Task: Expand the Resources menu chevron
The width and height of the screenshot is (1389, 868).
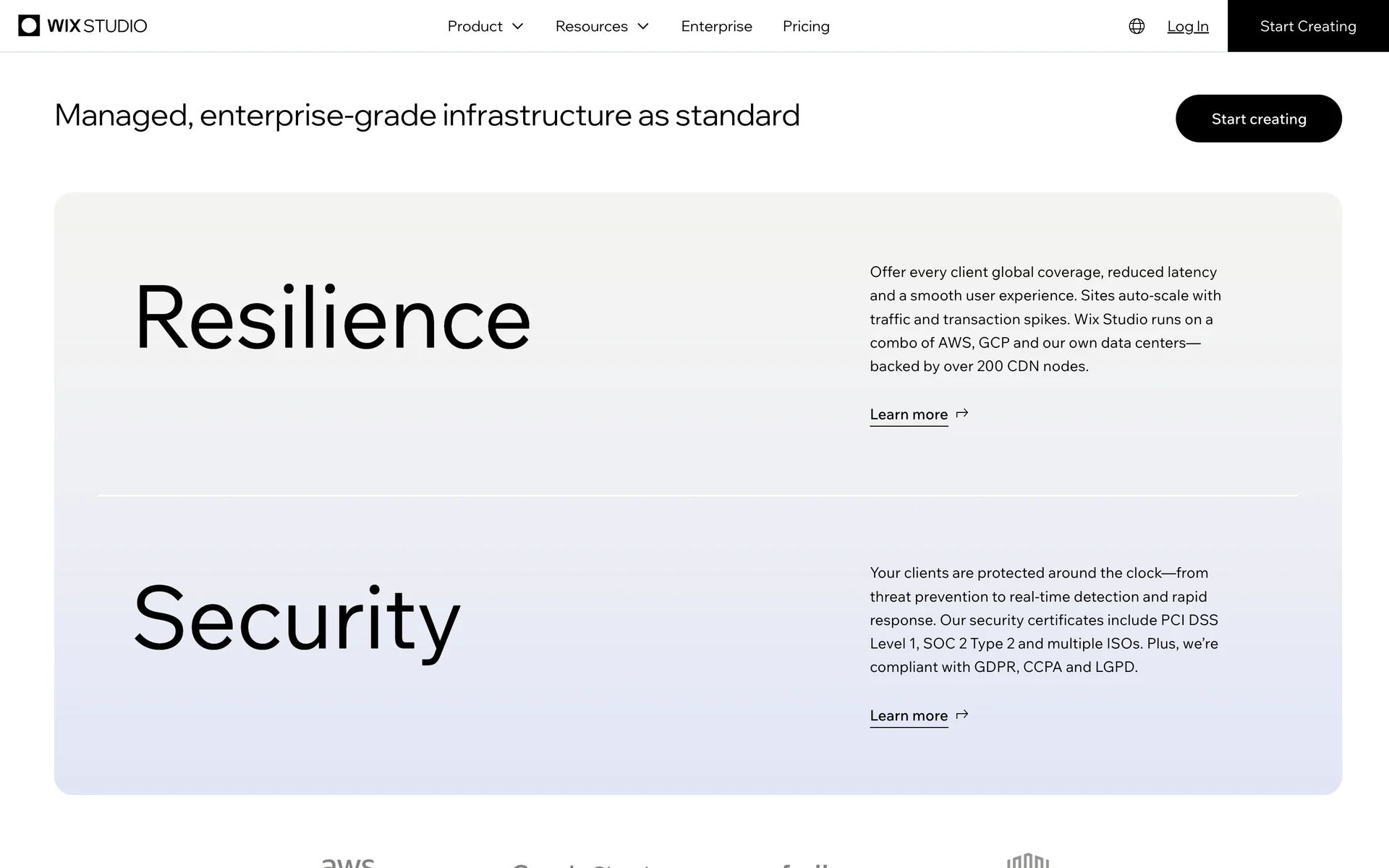Action: [643, 27]
